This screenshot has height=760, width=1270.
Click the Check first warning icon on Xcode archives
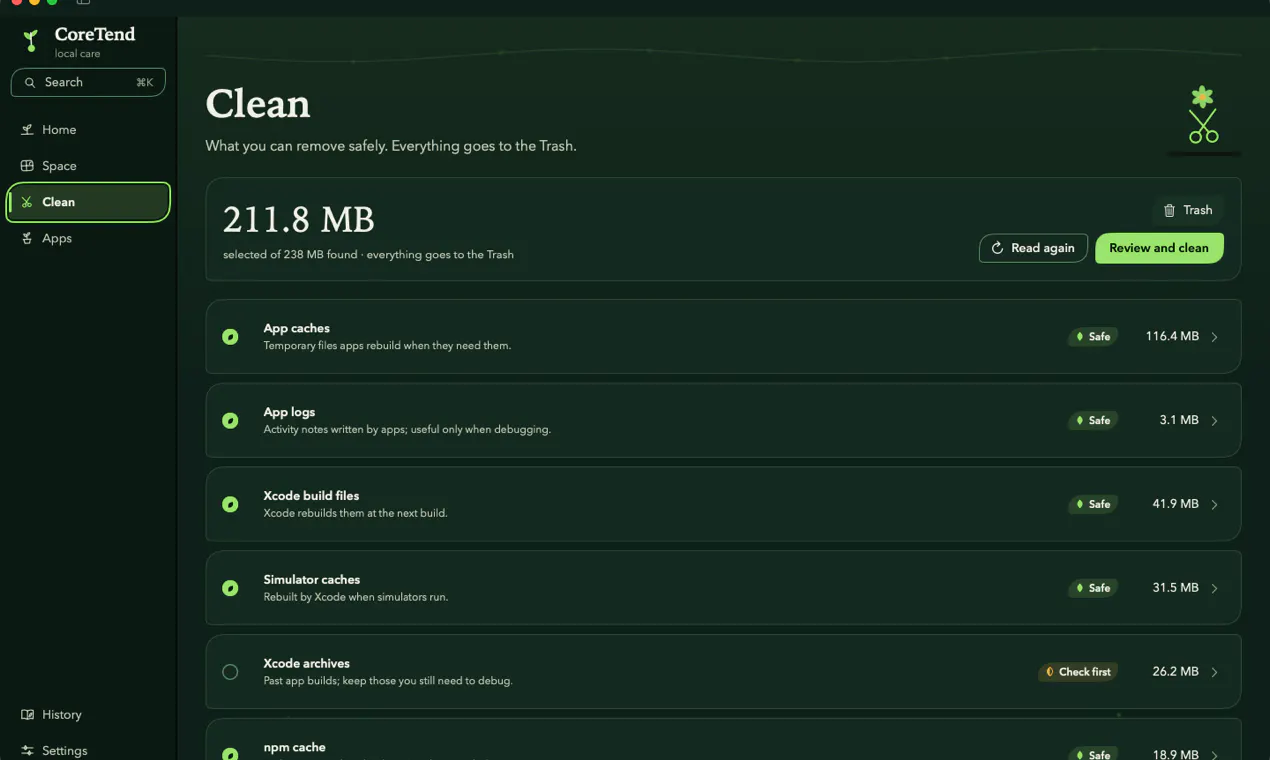(1049, 672)
